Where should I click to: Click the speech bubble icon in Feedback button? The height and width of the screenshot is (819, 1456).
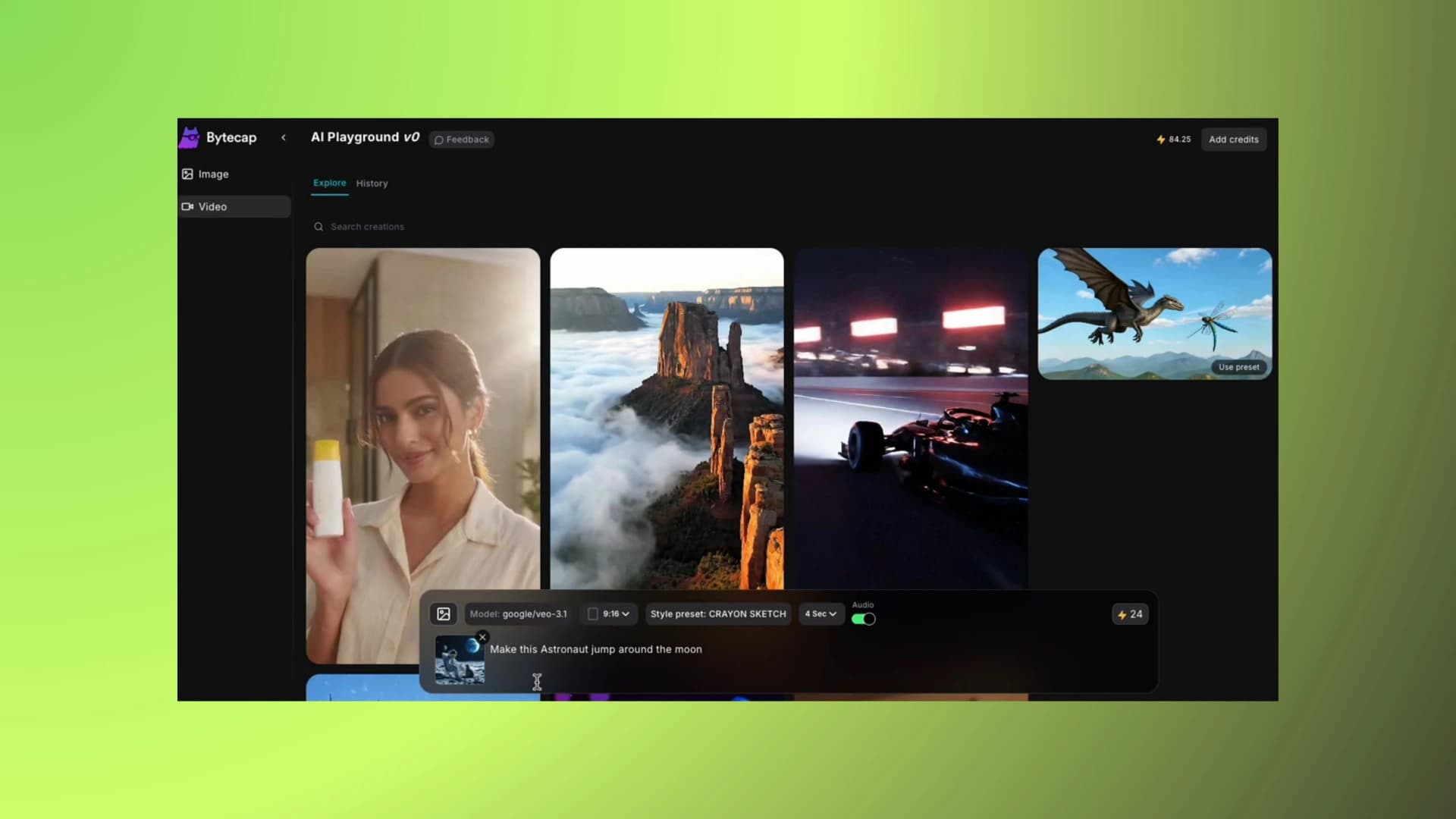tap(439, 140)
